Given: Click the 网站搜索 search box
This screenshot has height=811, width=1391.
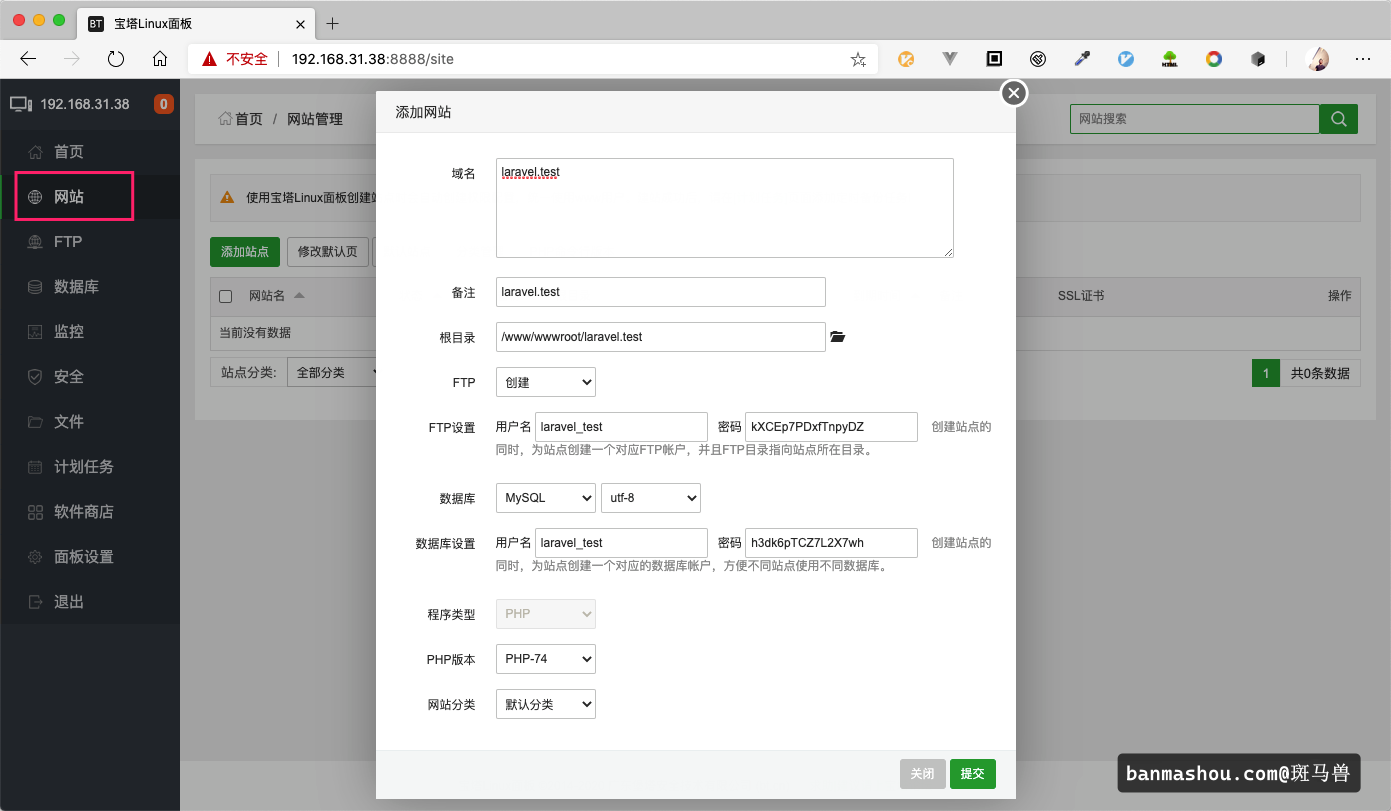Looking at the screenshot, I should click(1195, 119).
